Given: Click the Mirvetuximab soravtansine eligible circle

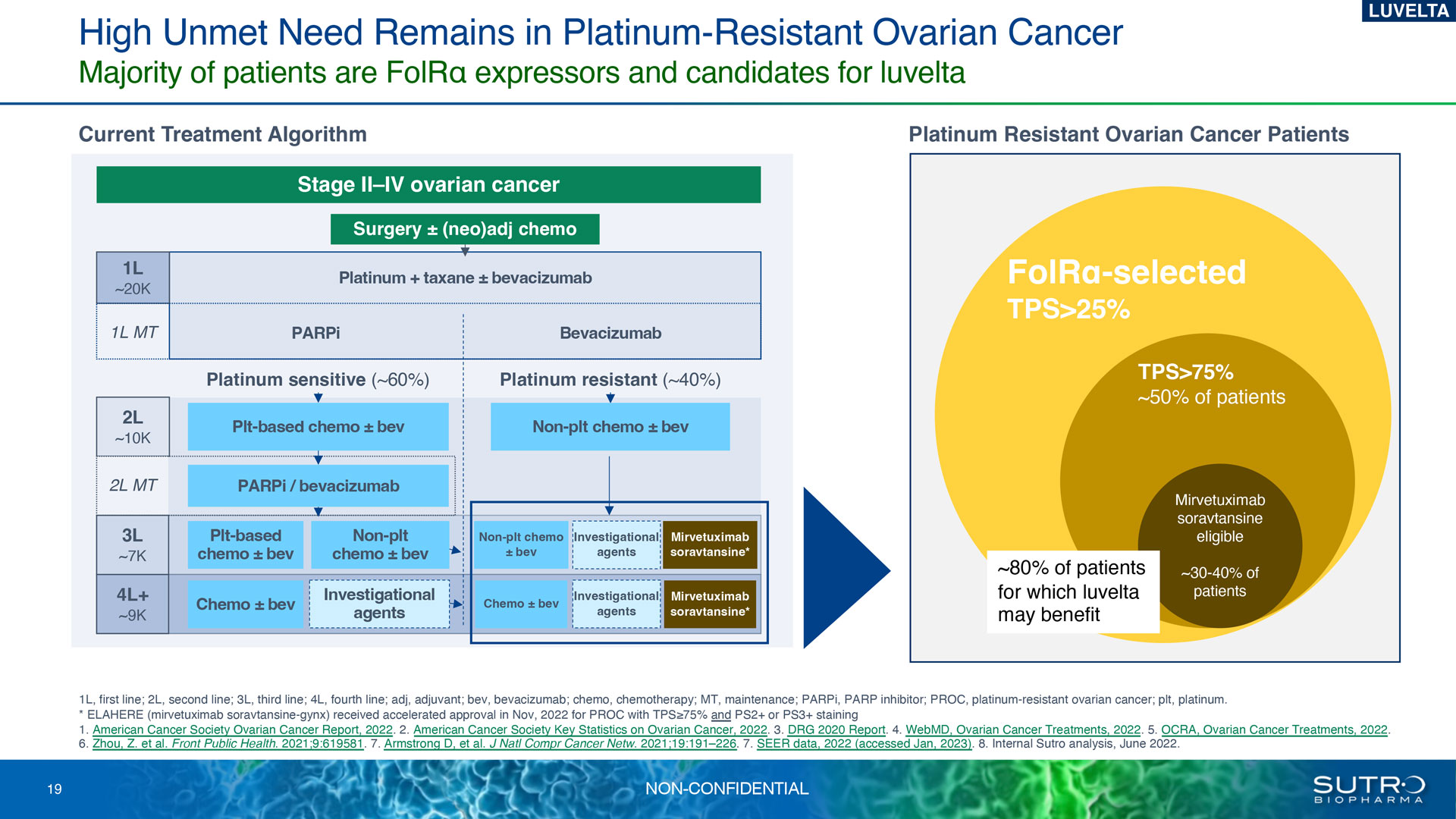Looking at the screenshot, I should [x=1219, y=545].
